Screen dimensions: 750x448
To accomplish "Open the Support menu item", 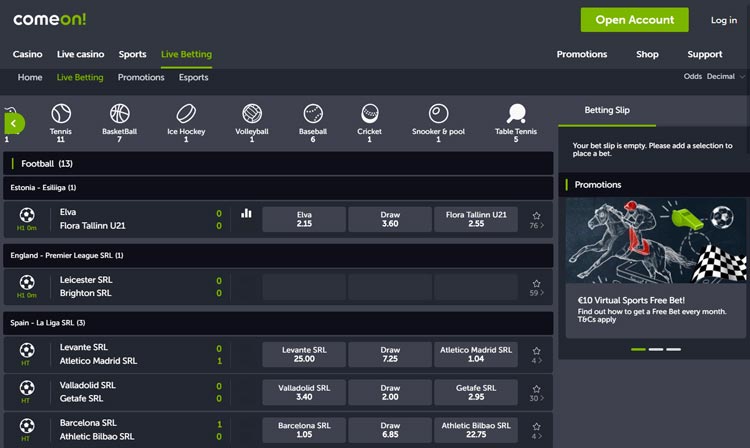I will 705,54.
